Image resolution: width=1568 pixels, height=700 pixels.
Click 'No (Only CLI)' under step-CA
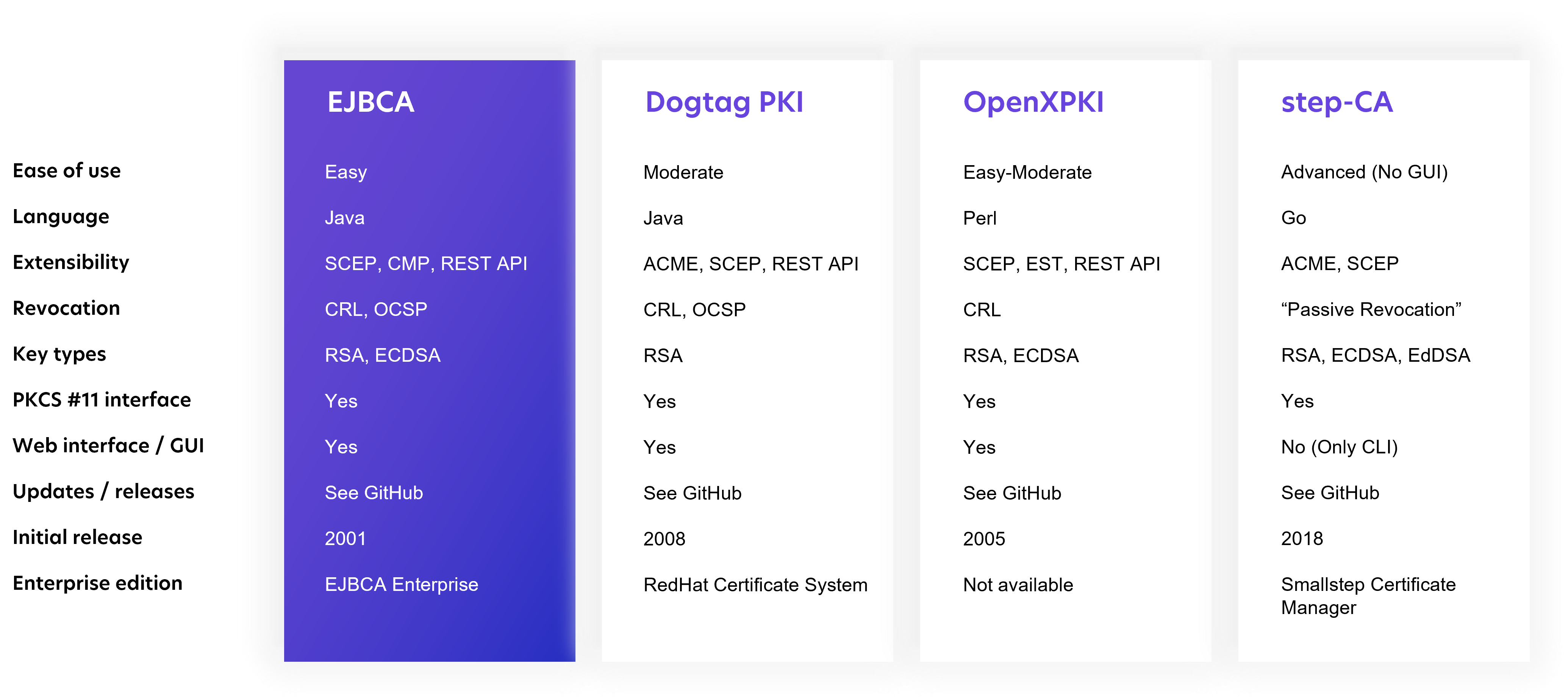click(x=1339, y=447)
